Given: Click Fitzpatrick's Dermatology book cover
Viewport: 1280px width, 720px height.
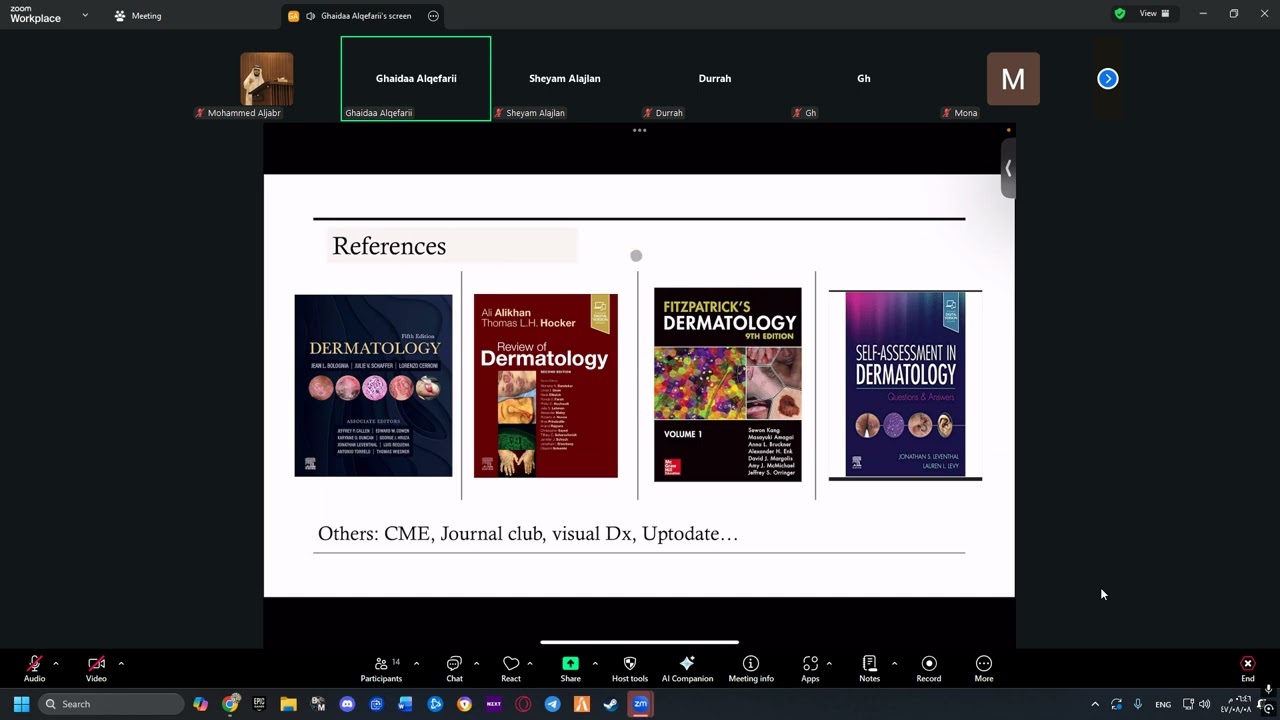Looking at the screenshot, I should tap(727, 384).
